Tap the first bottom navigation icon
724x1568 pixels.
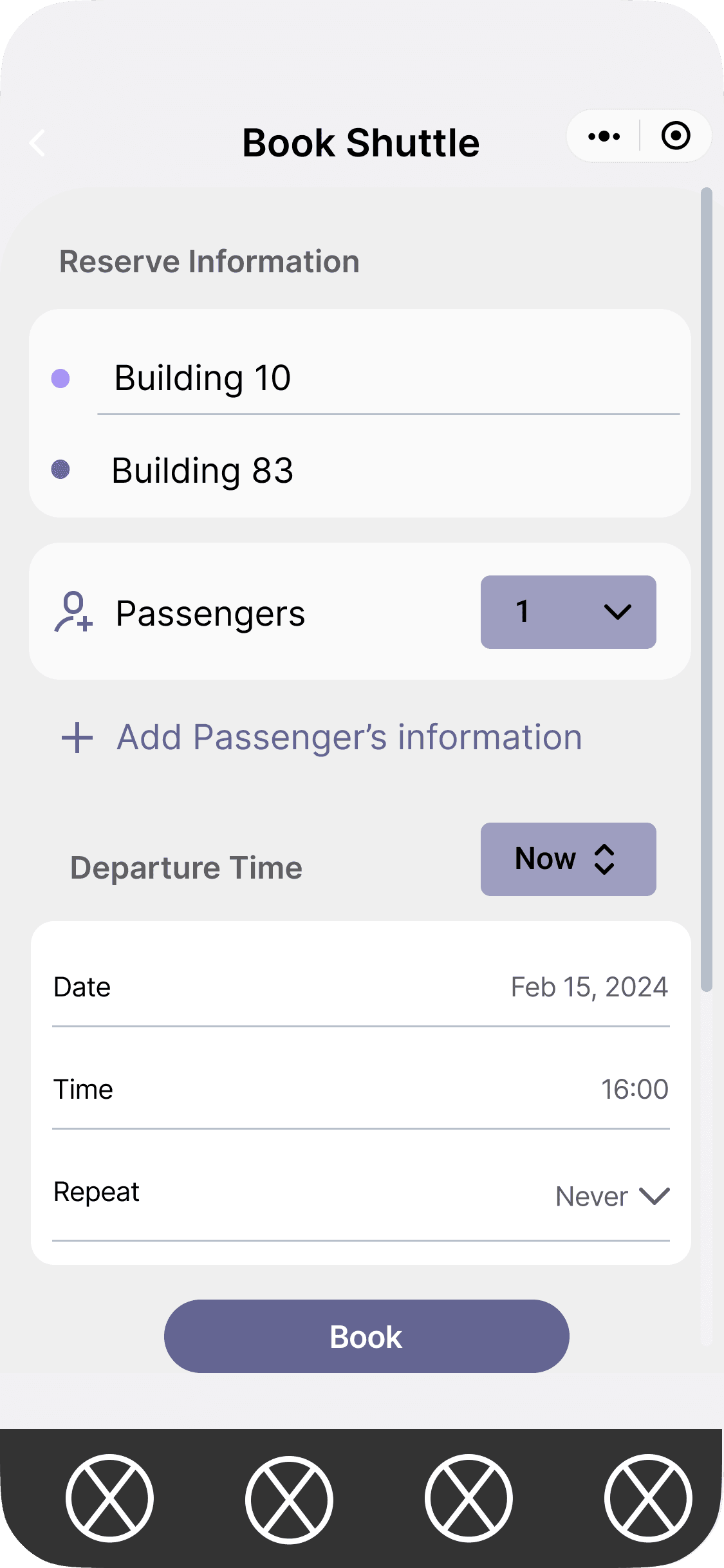tap(109, 1498)
